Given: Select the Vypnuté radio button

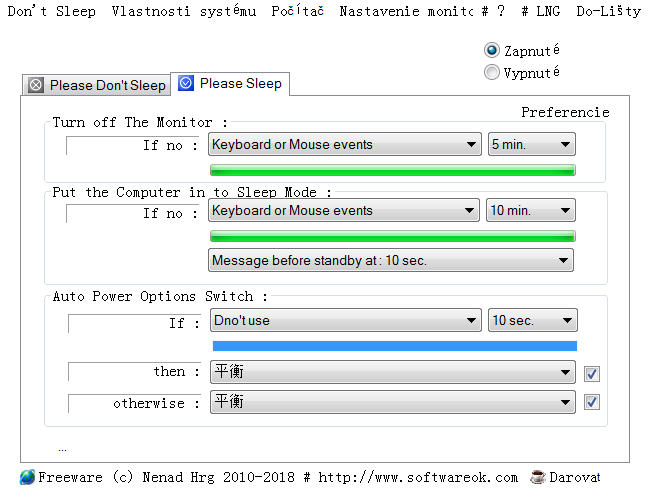Looking at the screenshot, I should [492, 72].
